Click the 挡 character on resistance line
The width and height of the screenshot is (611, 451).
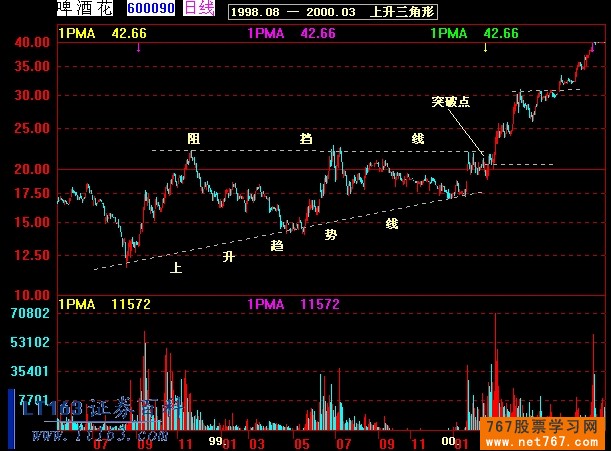coord(306,138)
